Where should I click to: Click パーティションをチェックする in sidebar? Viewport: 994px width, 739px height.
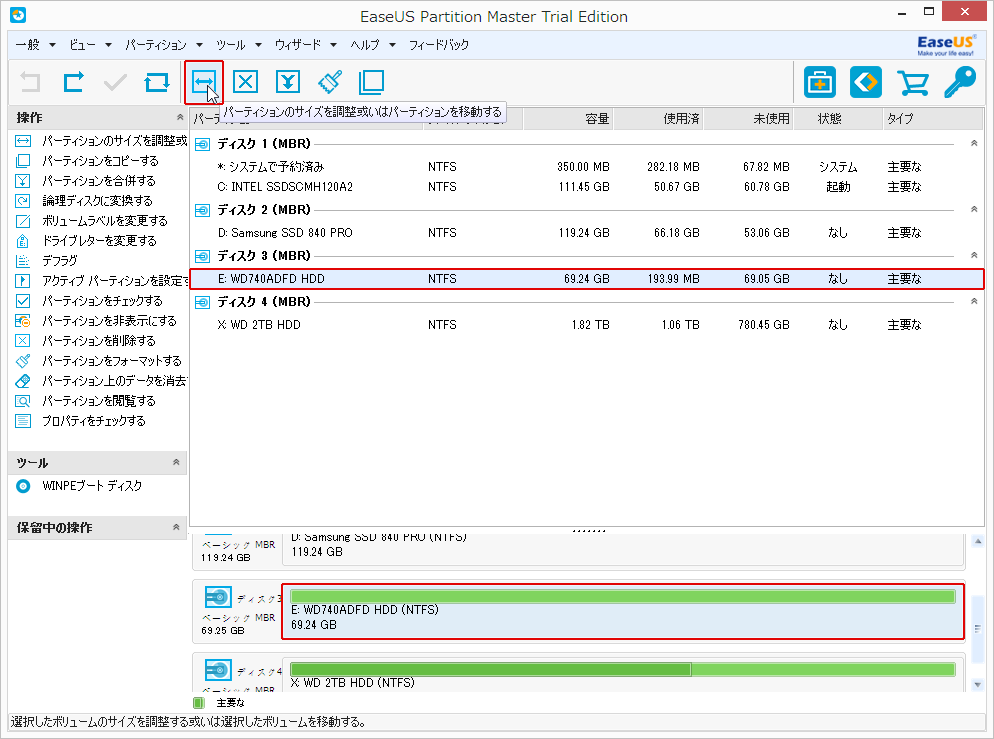click(102, 300)
